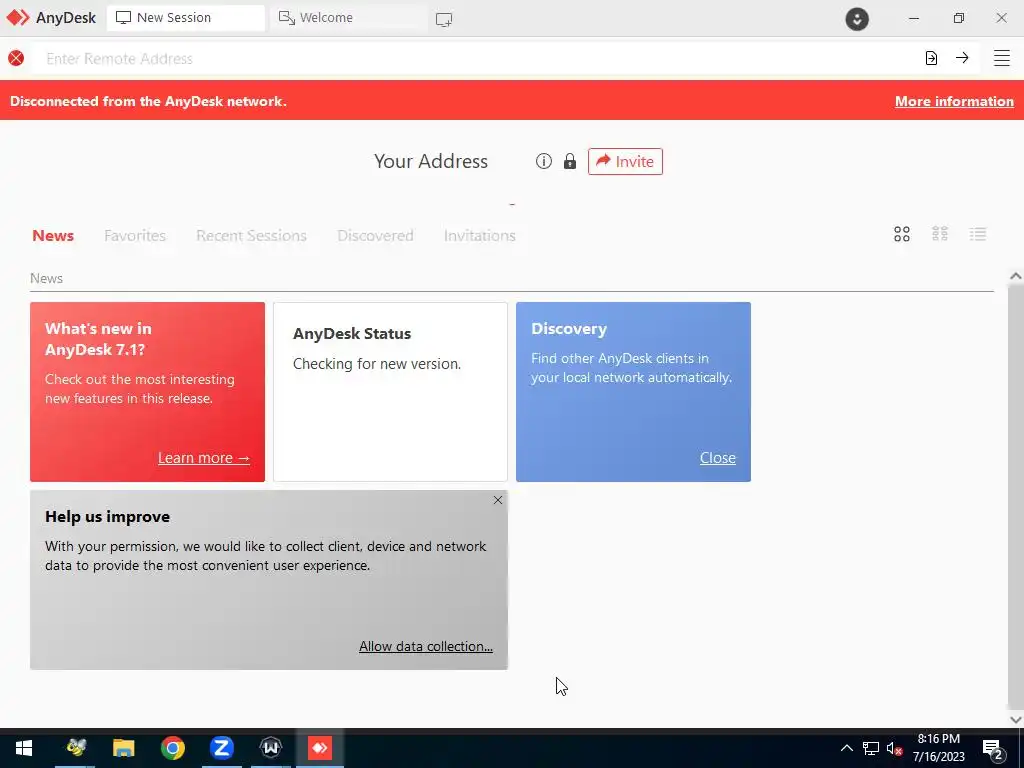Click the AnyDesk Status card
Viewport: 1024px width, 768px height.
pyautogui.click(x=391, y=392)
